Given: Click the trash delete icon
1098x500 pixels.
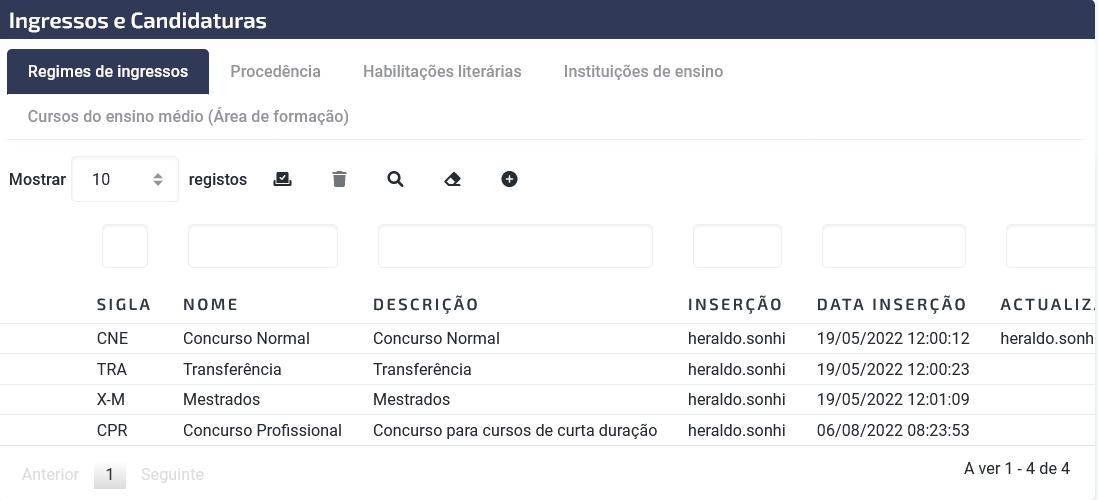Looking at the screenshot, I should click(x=339, y=179).
